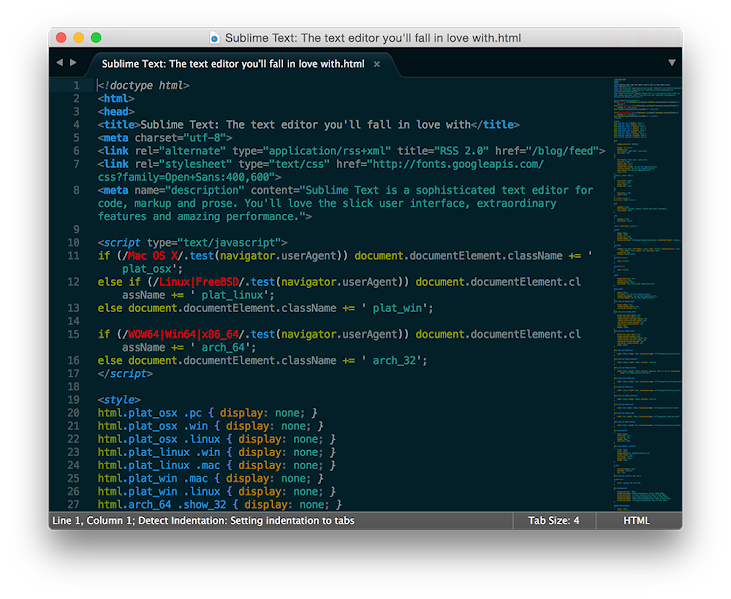Image resolution: width=731 pixels, height=599 pixels.
Task: Click line number 11 in the gutter
Action: point(74,255)
